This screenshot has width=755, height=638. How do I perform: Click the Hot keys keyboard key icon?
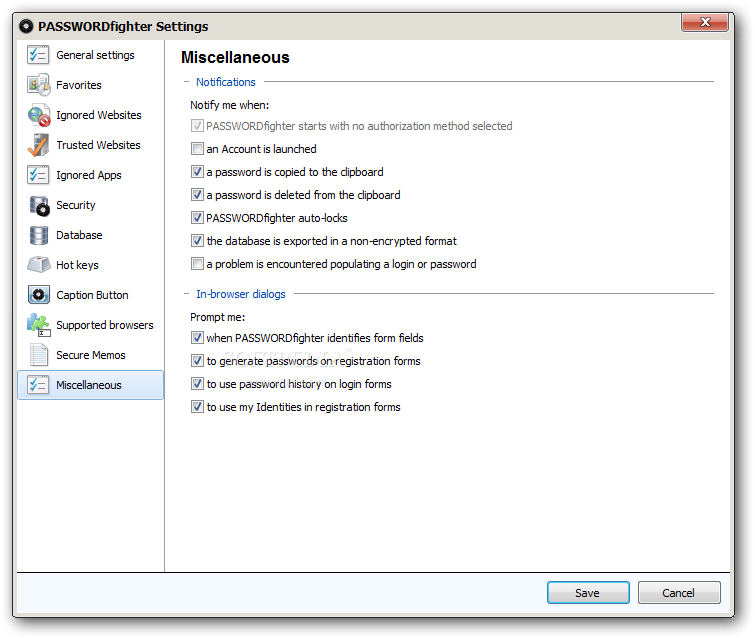click(39, 265)
